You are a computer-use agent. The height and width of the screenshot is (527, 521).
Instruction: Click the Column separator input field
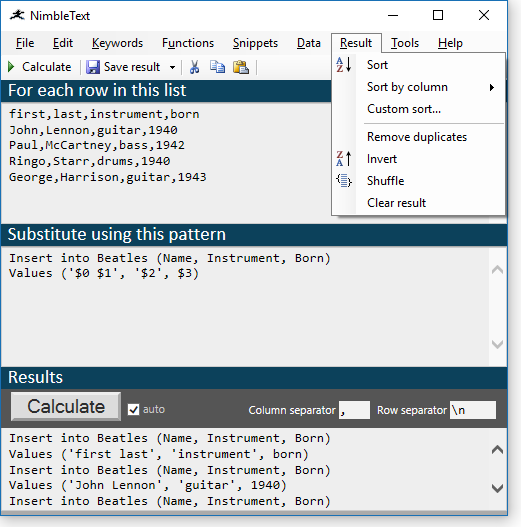click(x=354, y=410)
